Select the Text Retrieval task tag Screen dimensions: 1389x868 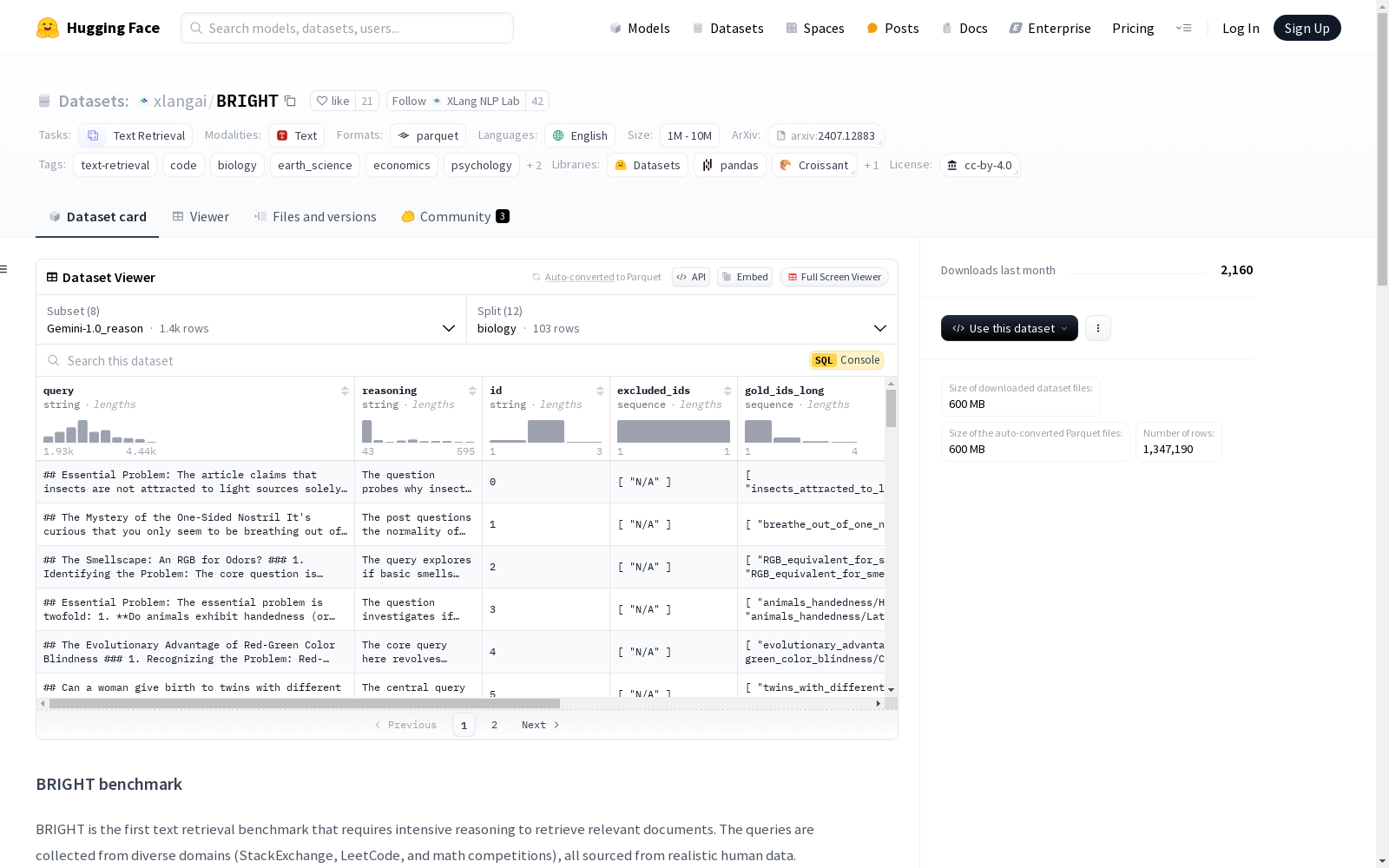(135, 135)
